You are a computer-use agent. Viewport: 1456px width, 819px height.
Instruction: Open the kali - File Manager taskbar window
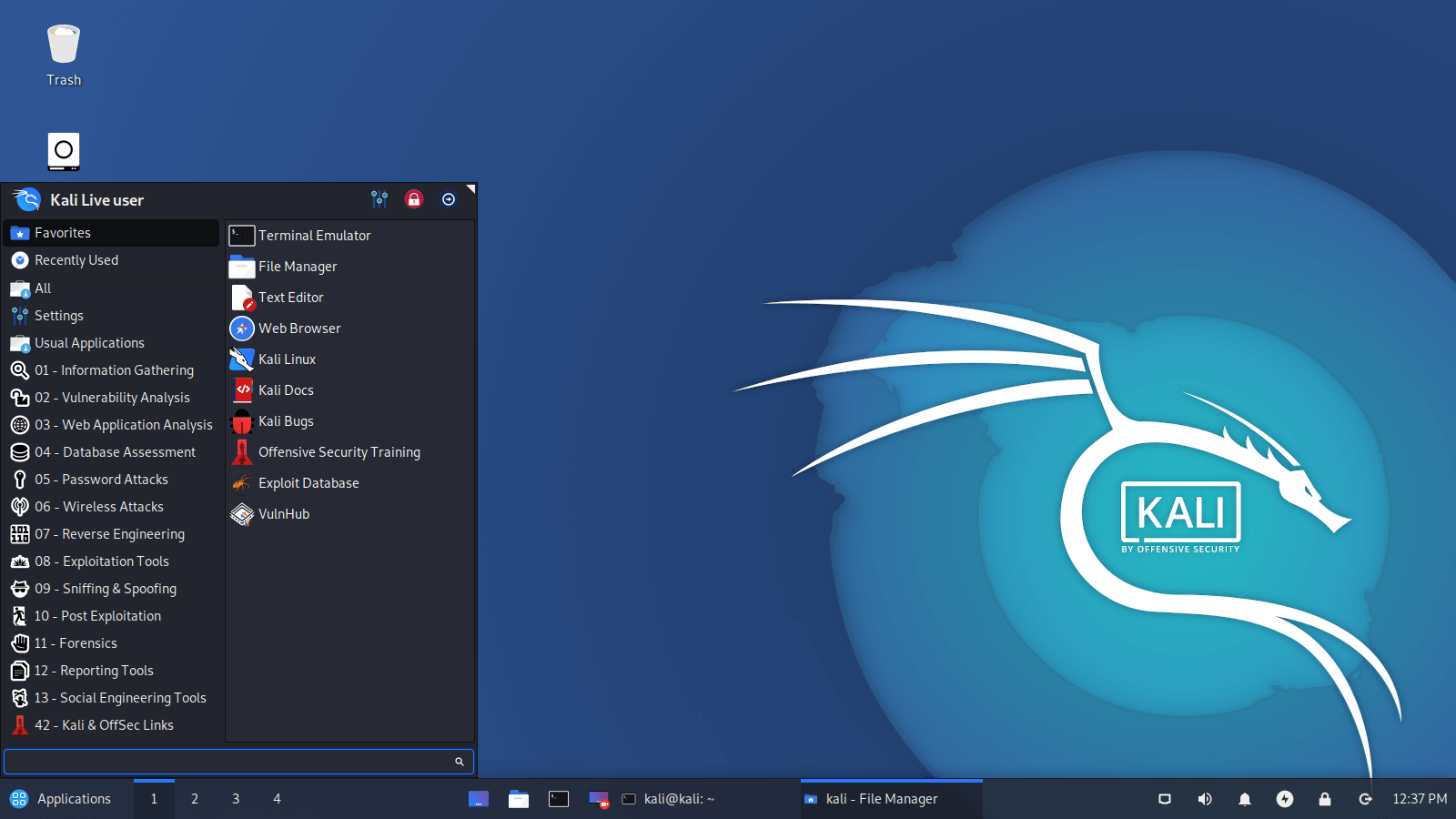pyautogui.click(x=880, y=799)
